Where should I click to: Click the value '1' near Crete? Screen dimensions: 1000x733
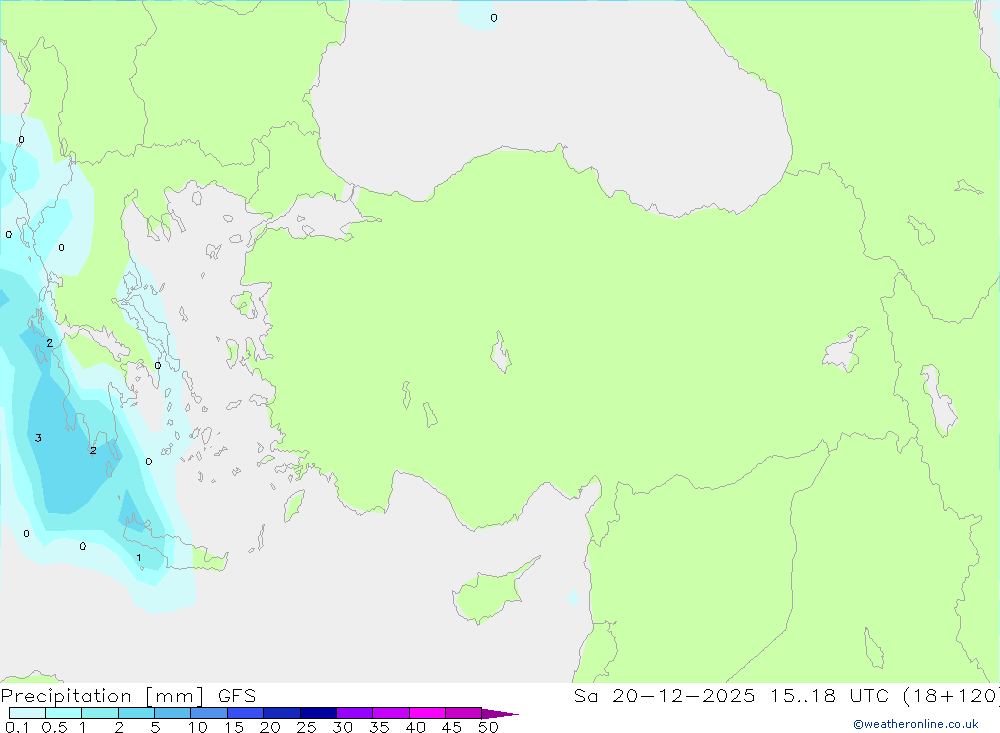139,558
